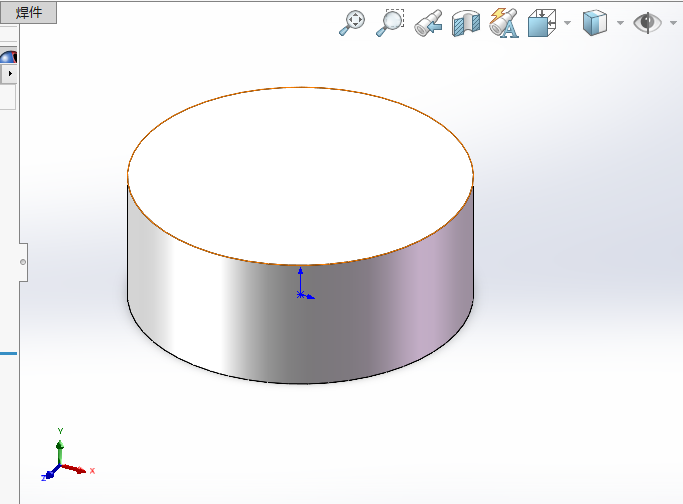The height and width of the screenshot is (504, 683).
Task: Open the Dynamic Annotation Views icon
Action: 504,23
